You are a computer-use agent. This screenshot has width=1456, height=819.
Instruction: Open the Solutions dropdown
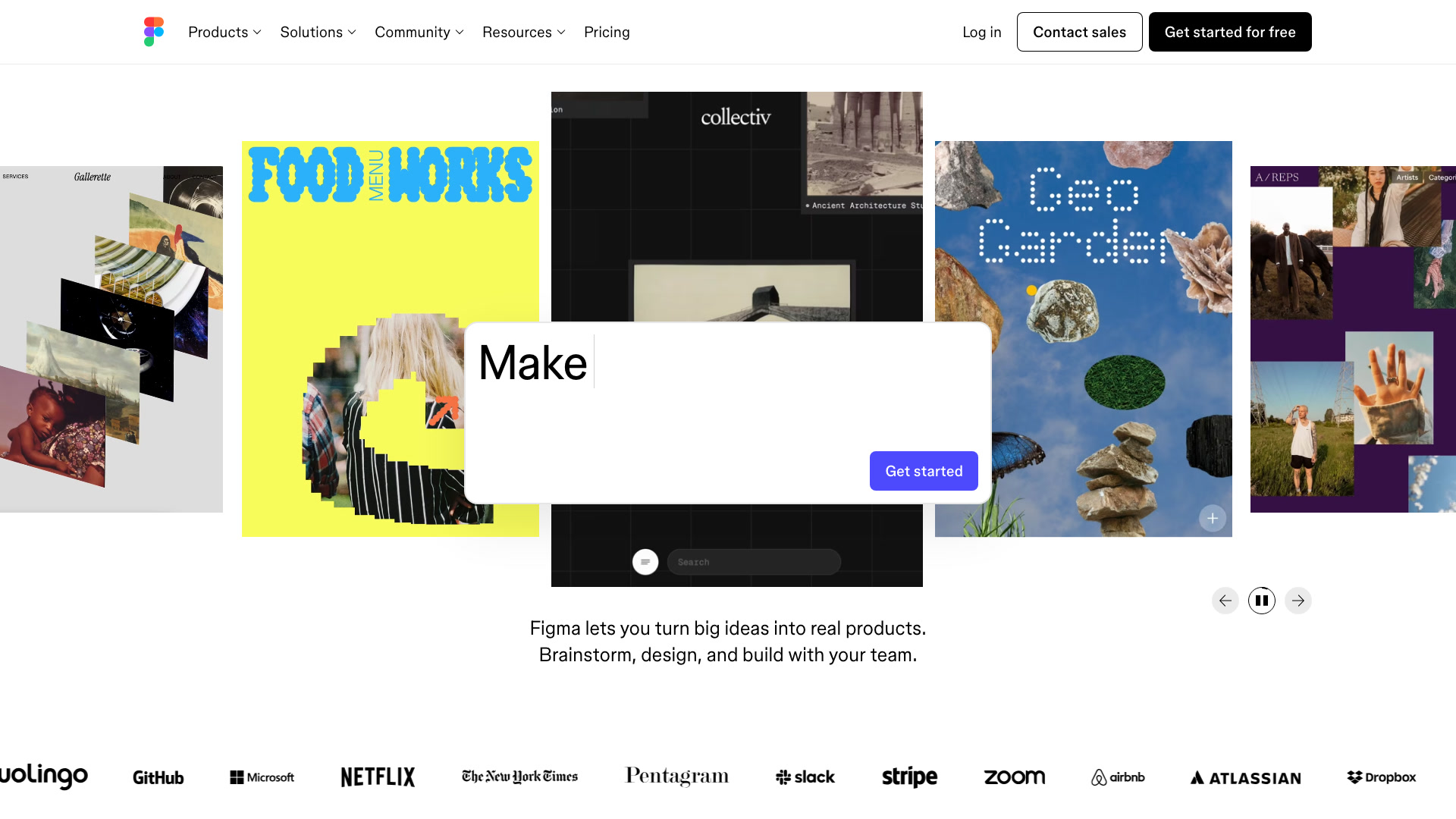tap(317, 32)
